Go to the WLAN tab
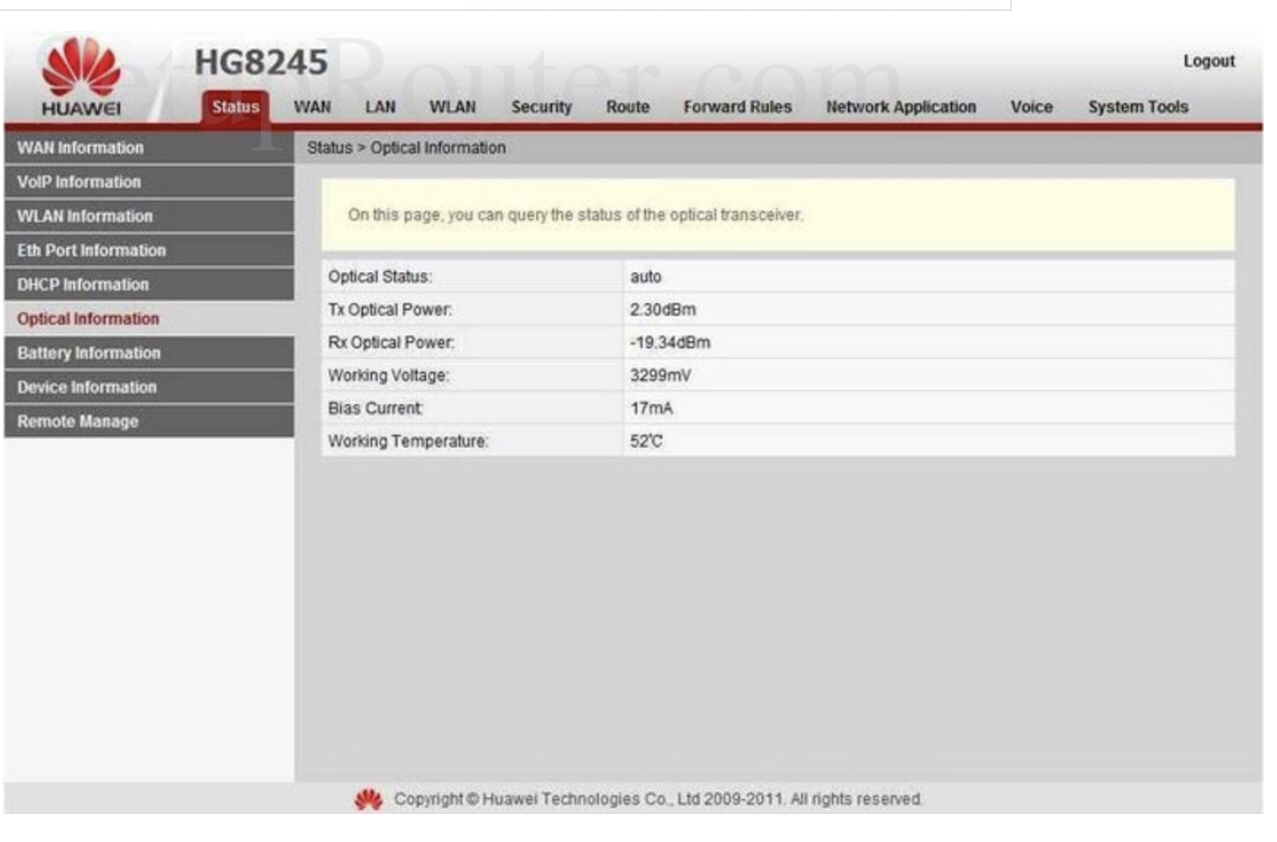The height and width of the screenshot is (842, 1277). coord(452,107)
